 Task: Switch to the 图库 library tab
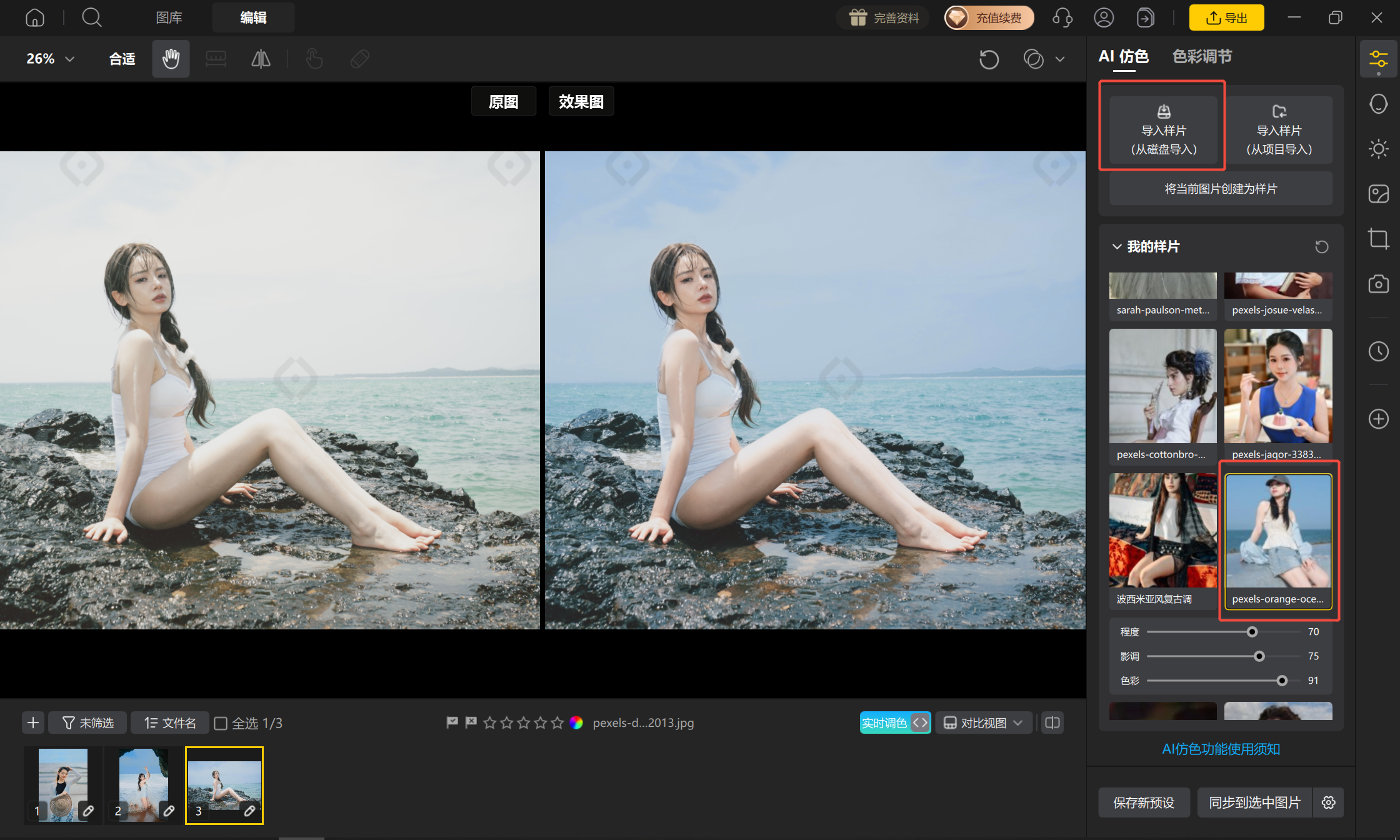point(169,17)
